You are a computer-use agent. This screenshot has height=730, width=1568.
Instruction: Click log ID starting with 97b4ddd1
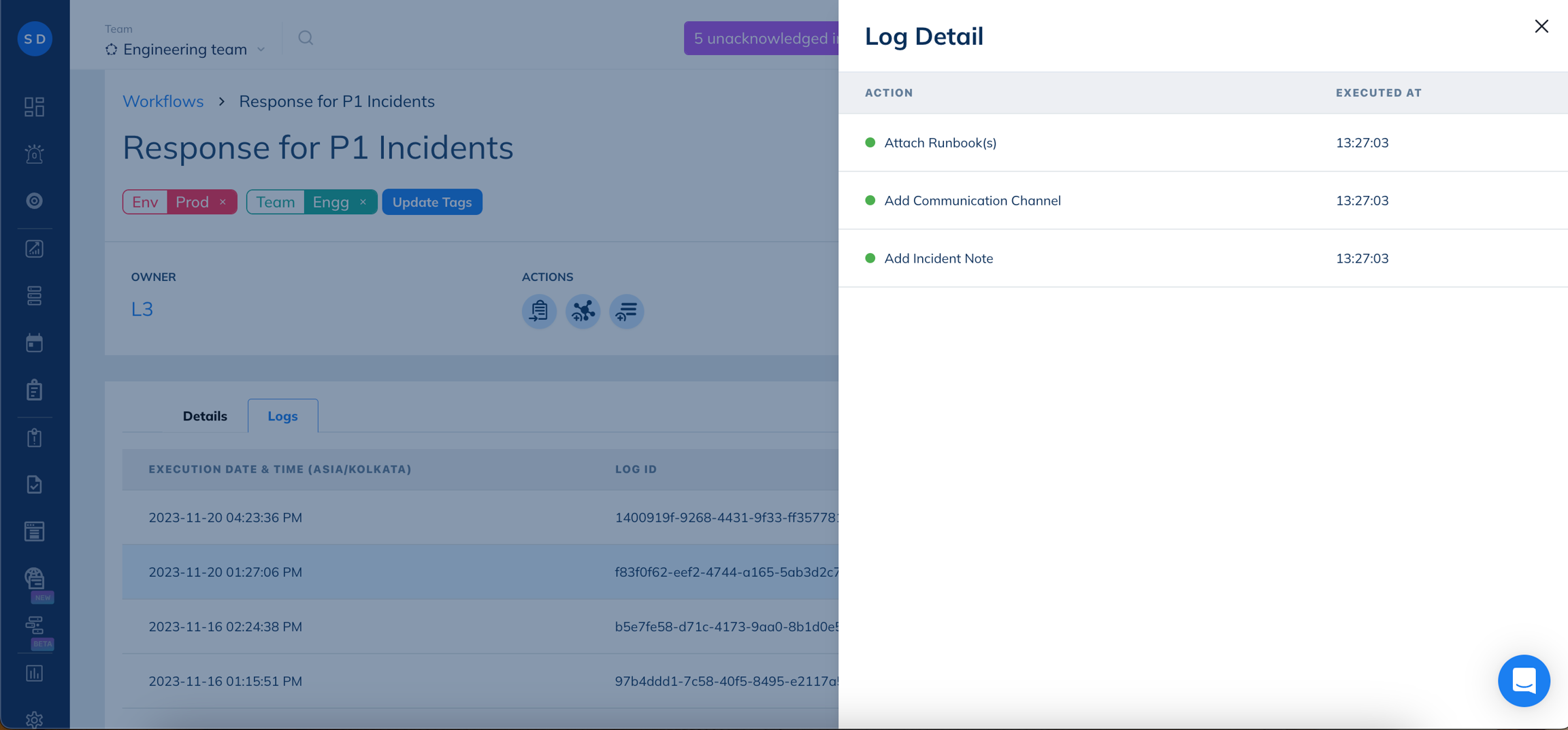(726, 681)
